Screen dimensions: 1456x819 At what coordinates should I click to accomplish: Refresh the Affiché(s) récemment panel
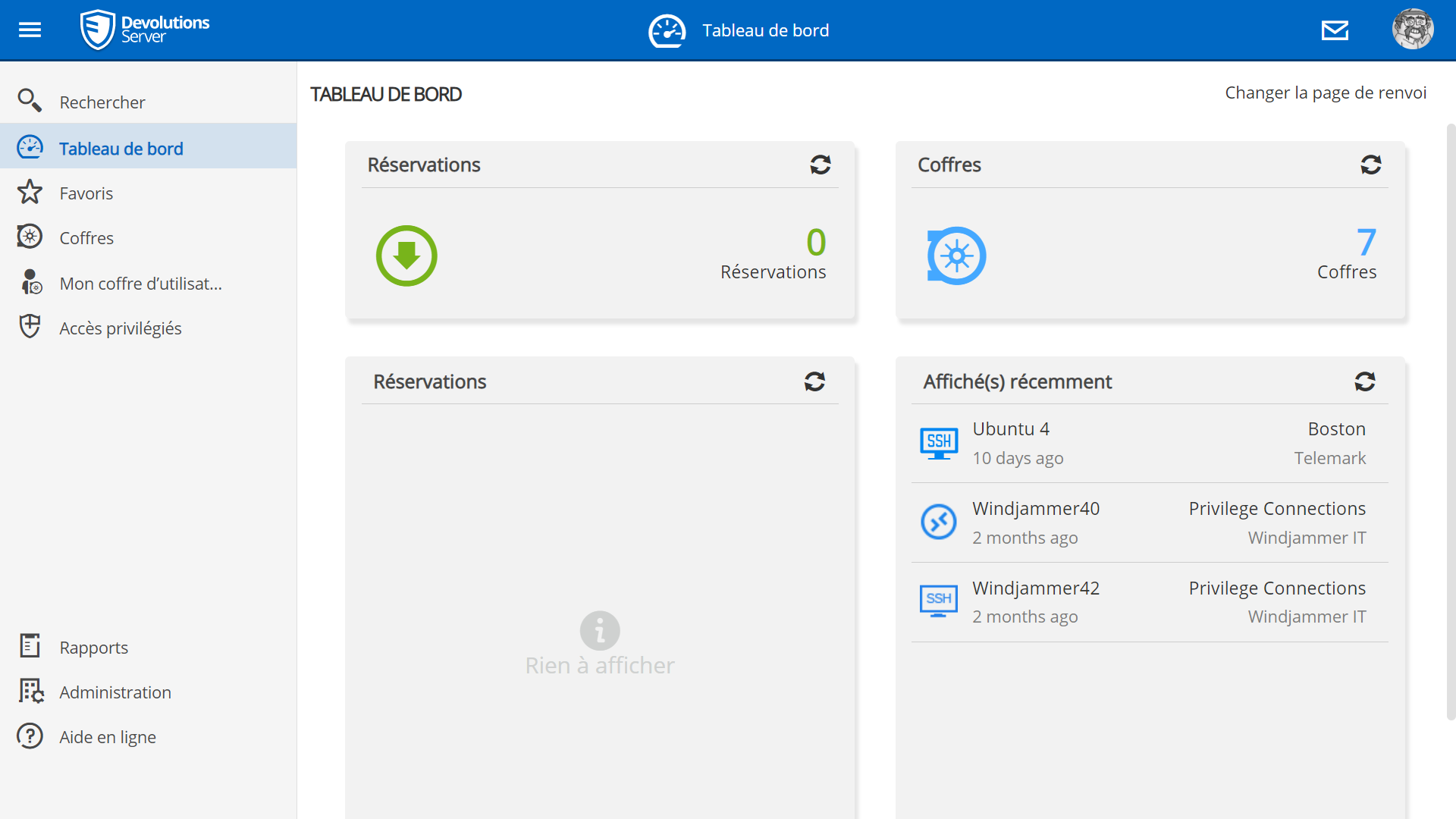1364,381
